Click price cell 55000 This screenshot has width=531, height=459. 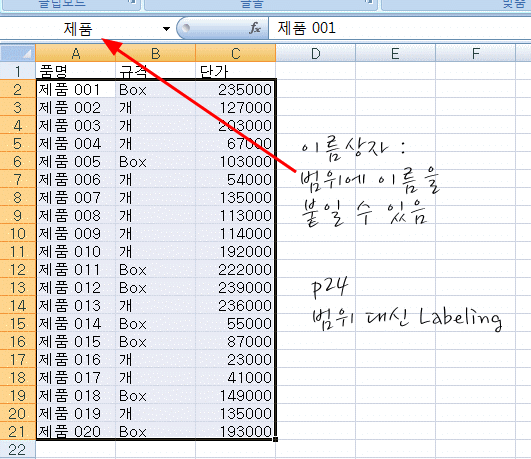(236, 323)
